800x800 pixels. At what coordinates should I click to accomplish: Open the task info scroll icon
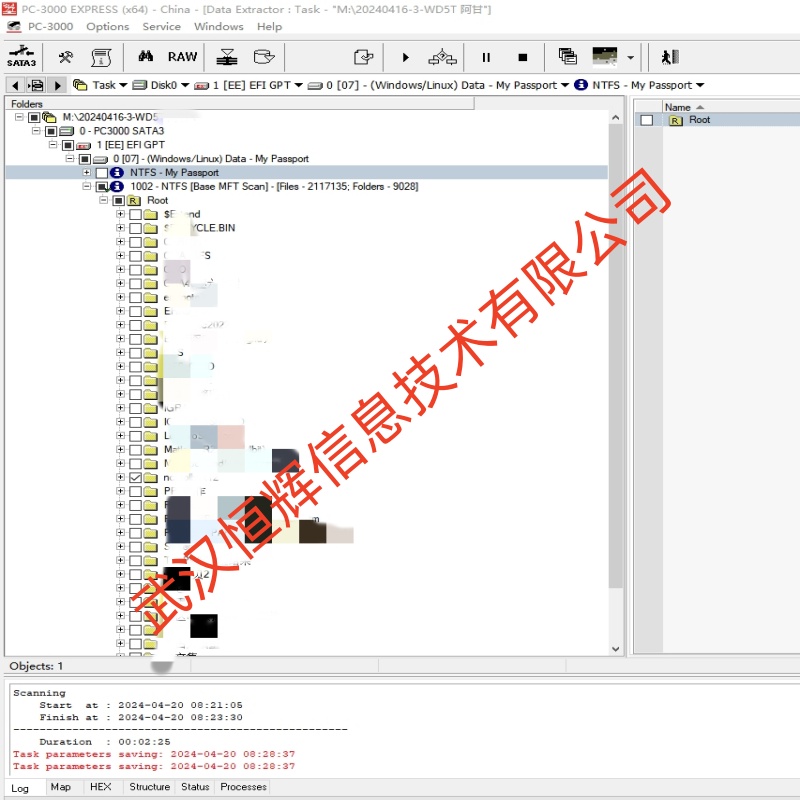pos(101,57)
